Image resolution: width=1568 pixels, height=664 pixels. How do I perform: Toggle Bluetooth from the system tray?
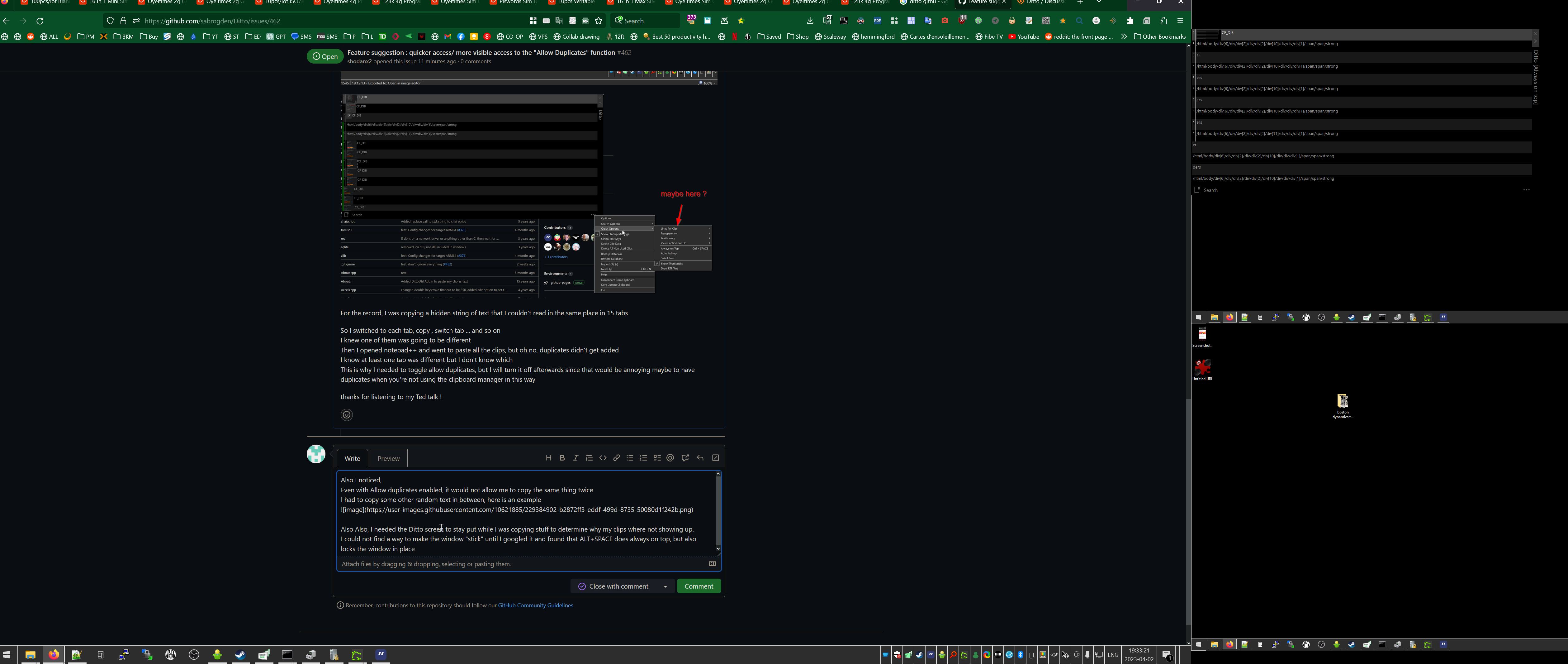click(x=1020, y=655)
